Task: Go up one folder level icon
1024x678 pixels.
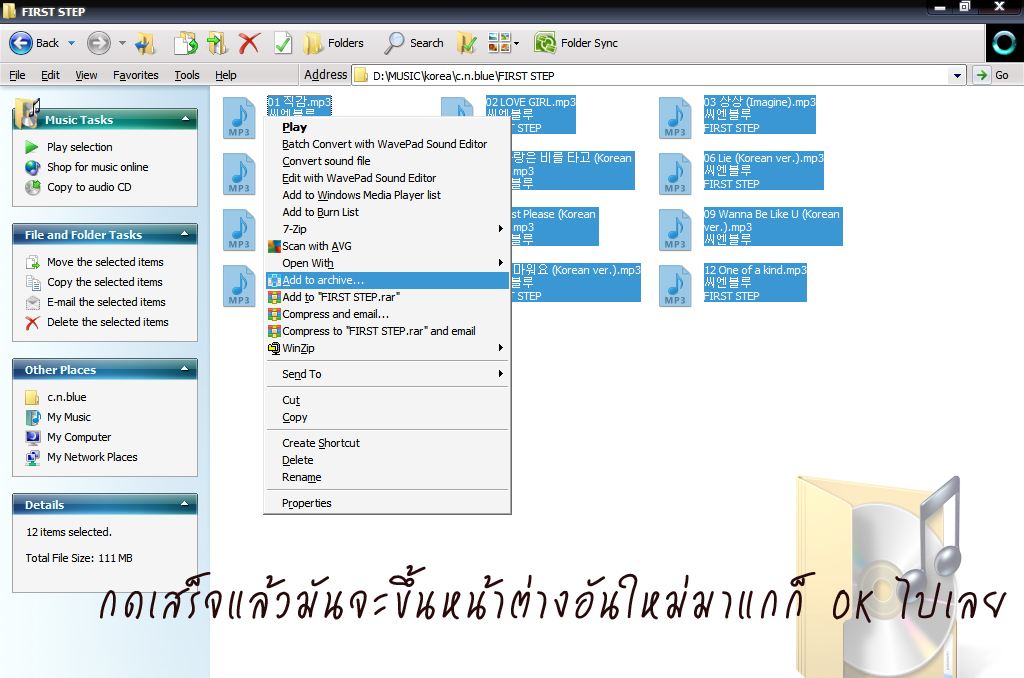Action: tap(145, 43)
